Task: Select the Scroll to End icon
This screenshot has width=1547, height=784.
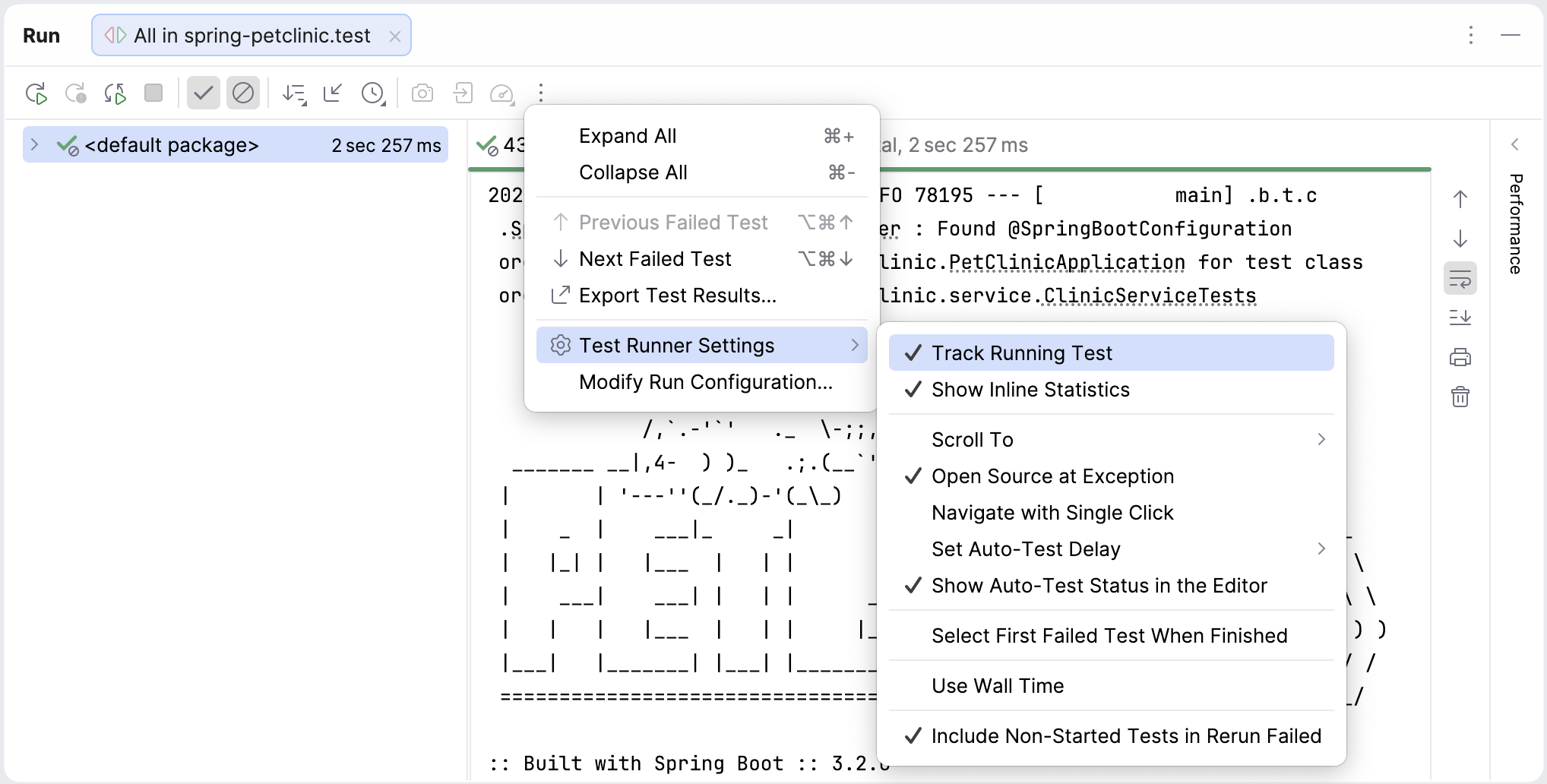Action: pos(1460,318)
